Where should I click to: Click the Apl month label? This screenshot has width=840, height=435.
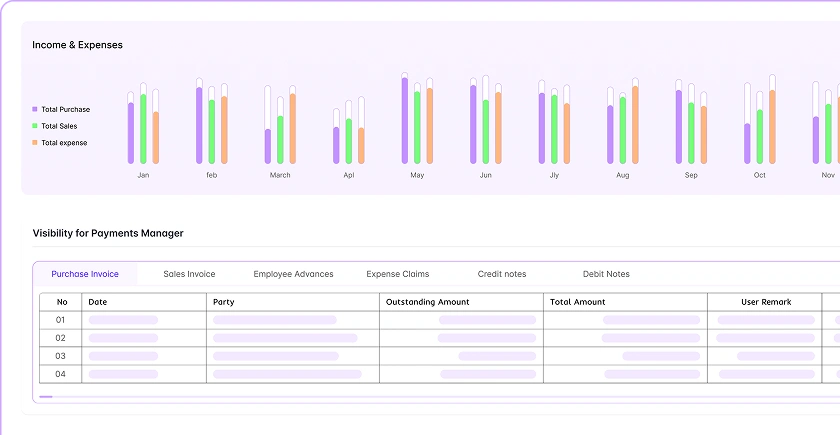click(x=349, y=175)
